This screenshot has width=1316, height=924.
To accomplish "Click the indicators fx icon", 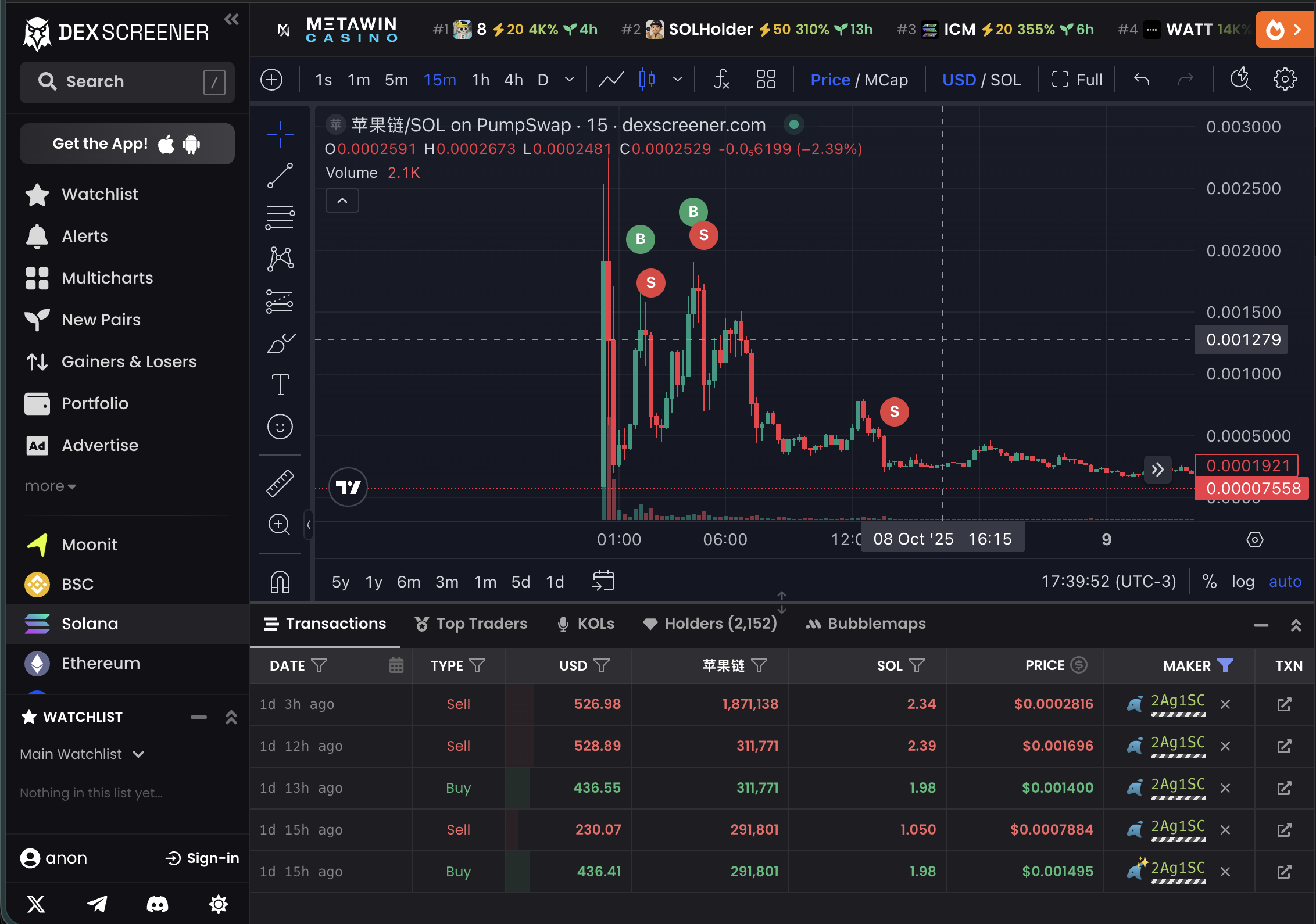I will pos(721,80).
